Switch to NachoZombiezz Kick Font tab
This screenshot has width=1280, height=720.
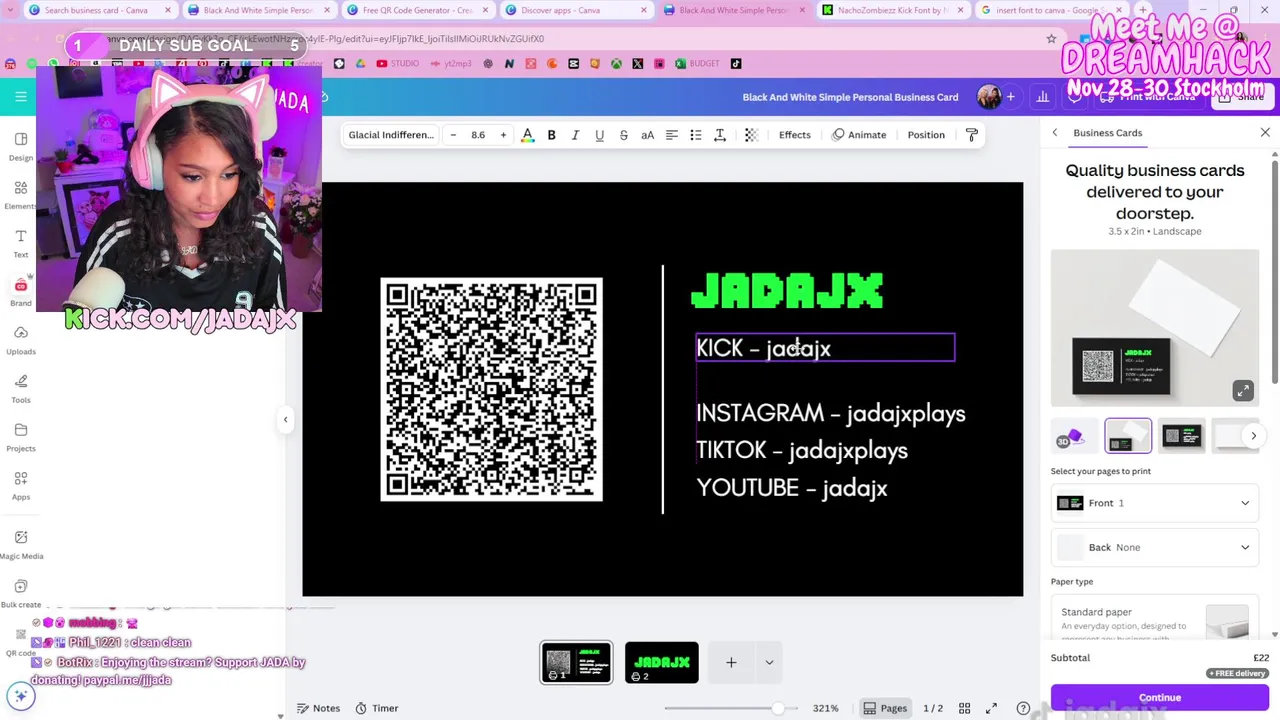tap(891, 10)
